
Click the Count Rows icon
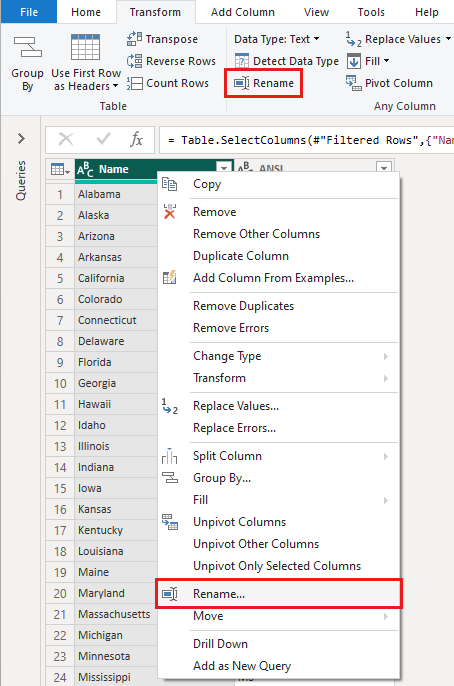pyautogui.click(x=134, y=83)
